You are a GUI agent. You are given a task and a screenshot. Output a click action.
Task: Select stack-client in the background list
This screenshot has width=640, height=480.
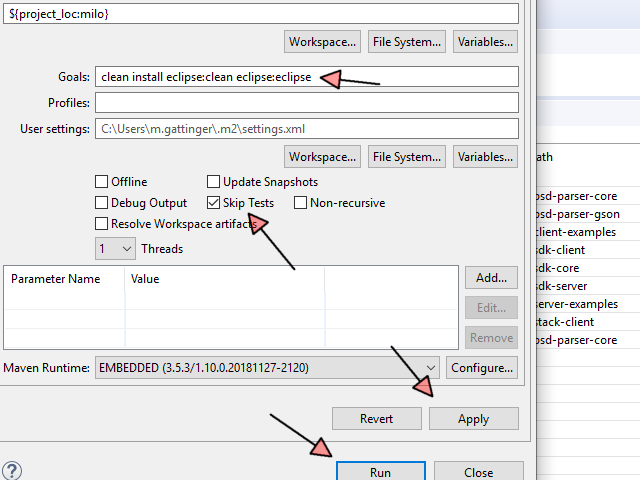[588, 322]
